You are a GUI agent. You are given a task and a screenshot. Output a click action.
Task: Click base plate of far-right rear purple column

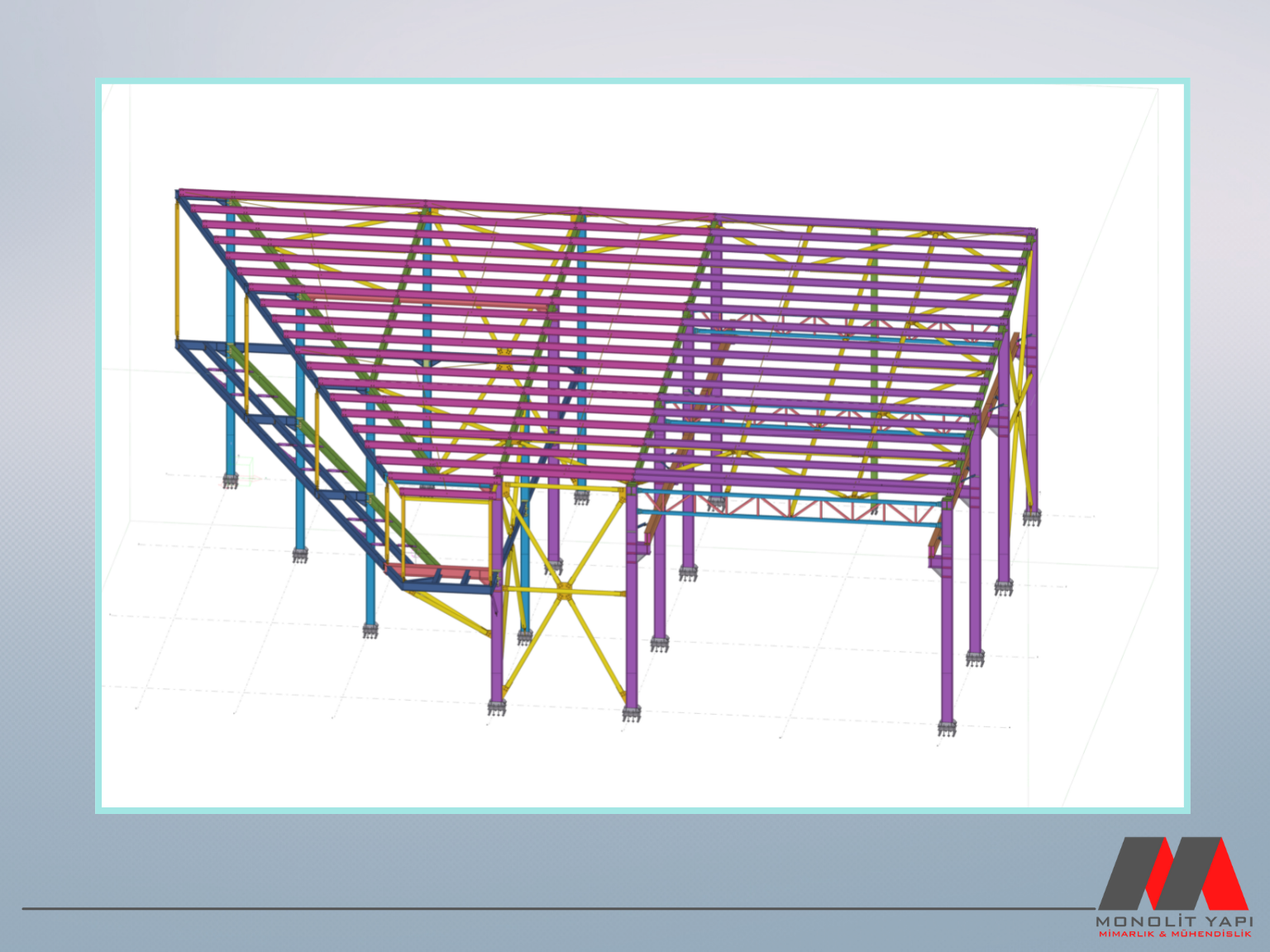point(1031,516)
